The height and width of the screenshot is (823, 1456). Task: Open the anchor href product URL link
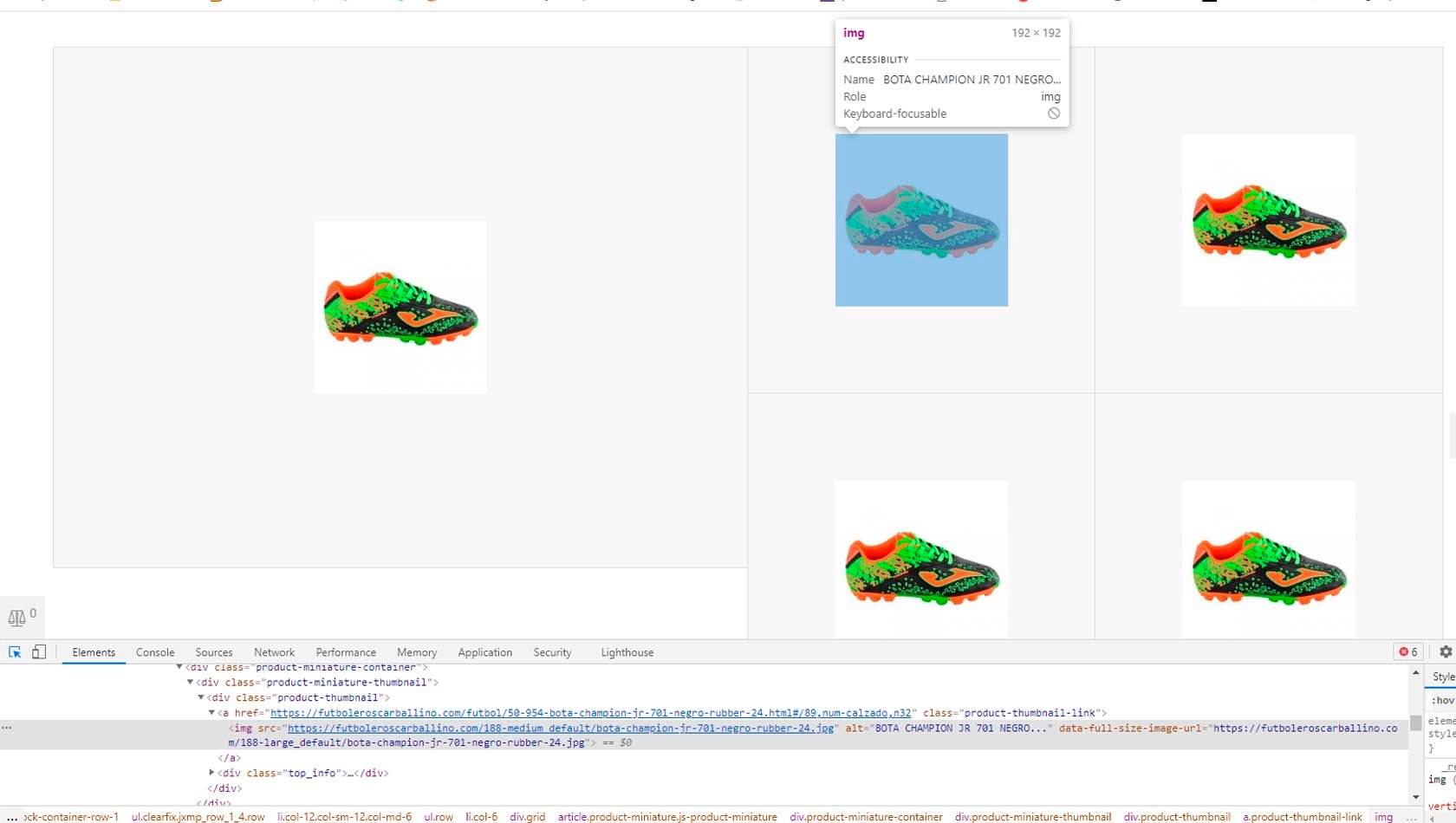click(x=591, y=713)
